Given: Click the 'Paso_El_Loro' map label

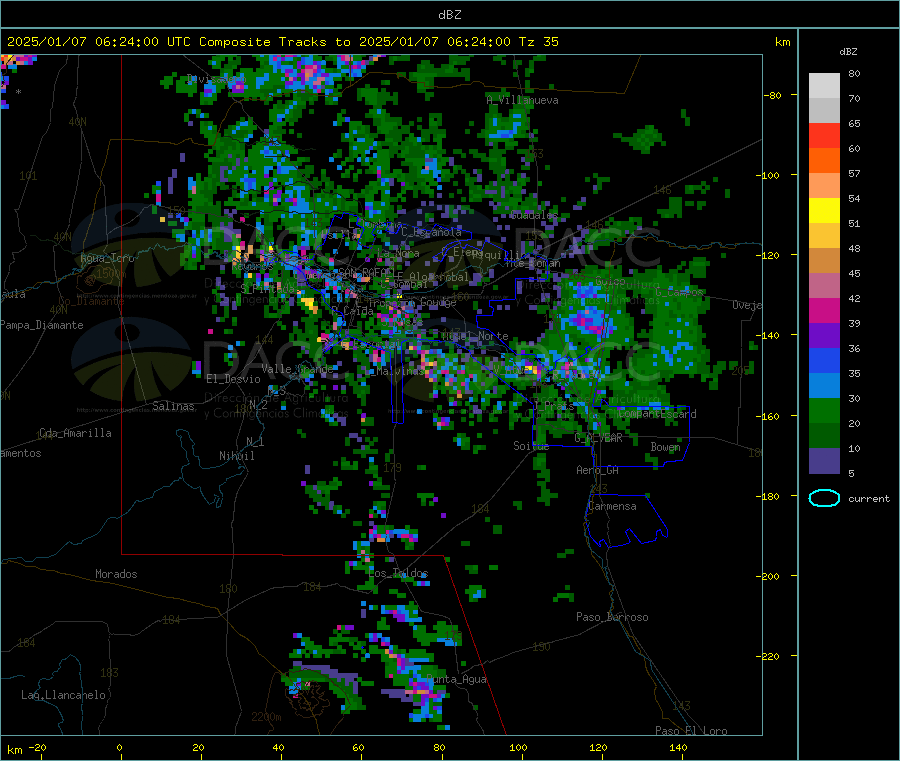Looking at the screenshot, I should (x=691, y=731).
